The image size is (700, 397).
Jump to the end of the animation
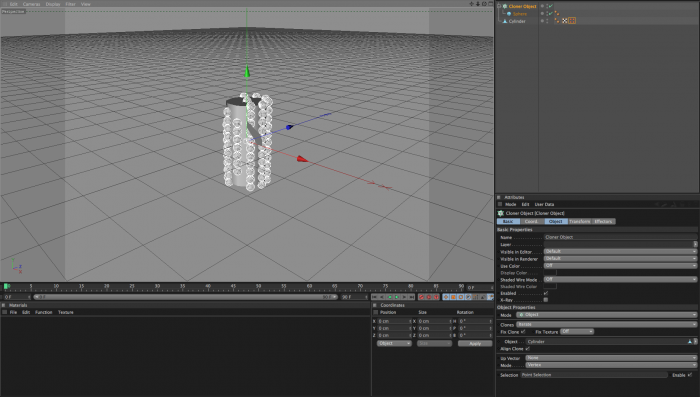coord(412,297)
